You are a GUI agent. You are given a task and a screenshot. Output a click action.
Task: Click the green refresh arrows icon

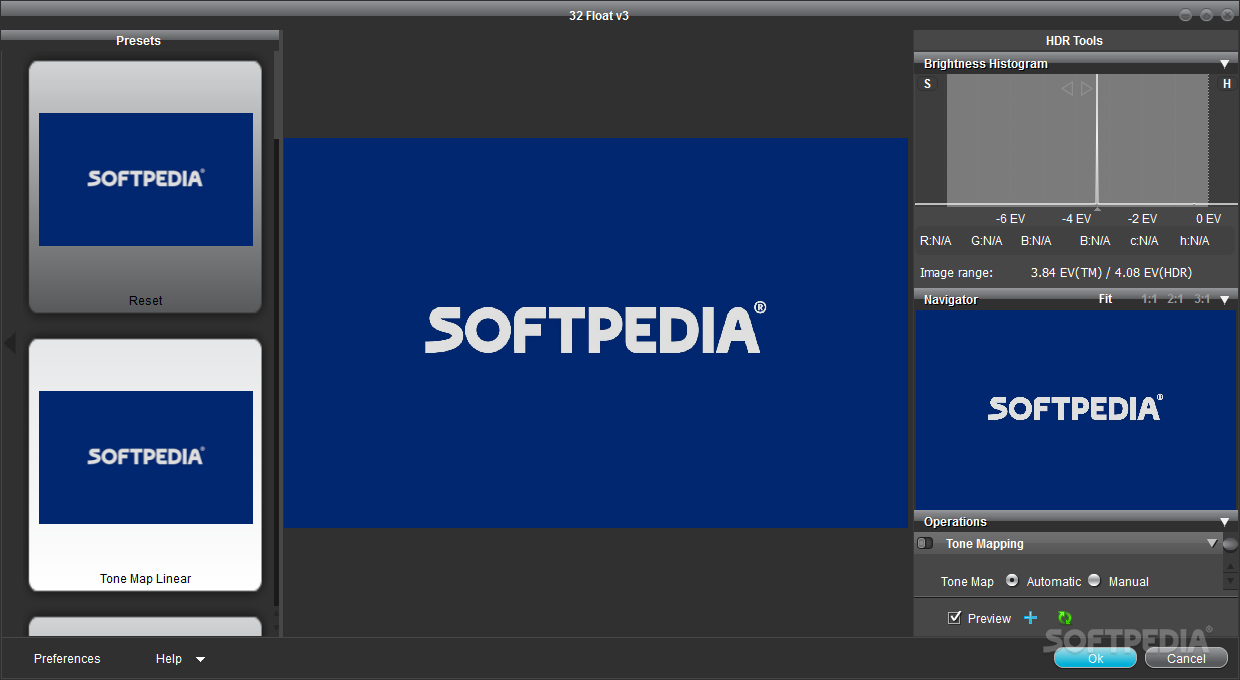pyautogui.click(x=1065, y=618)
